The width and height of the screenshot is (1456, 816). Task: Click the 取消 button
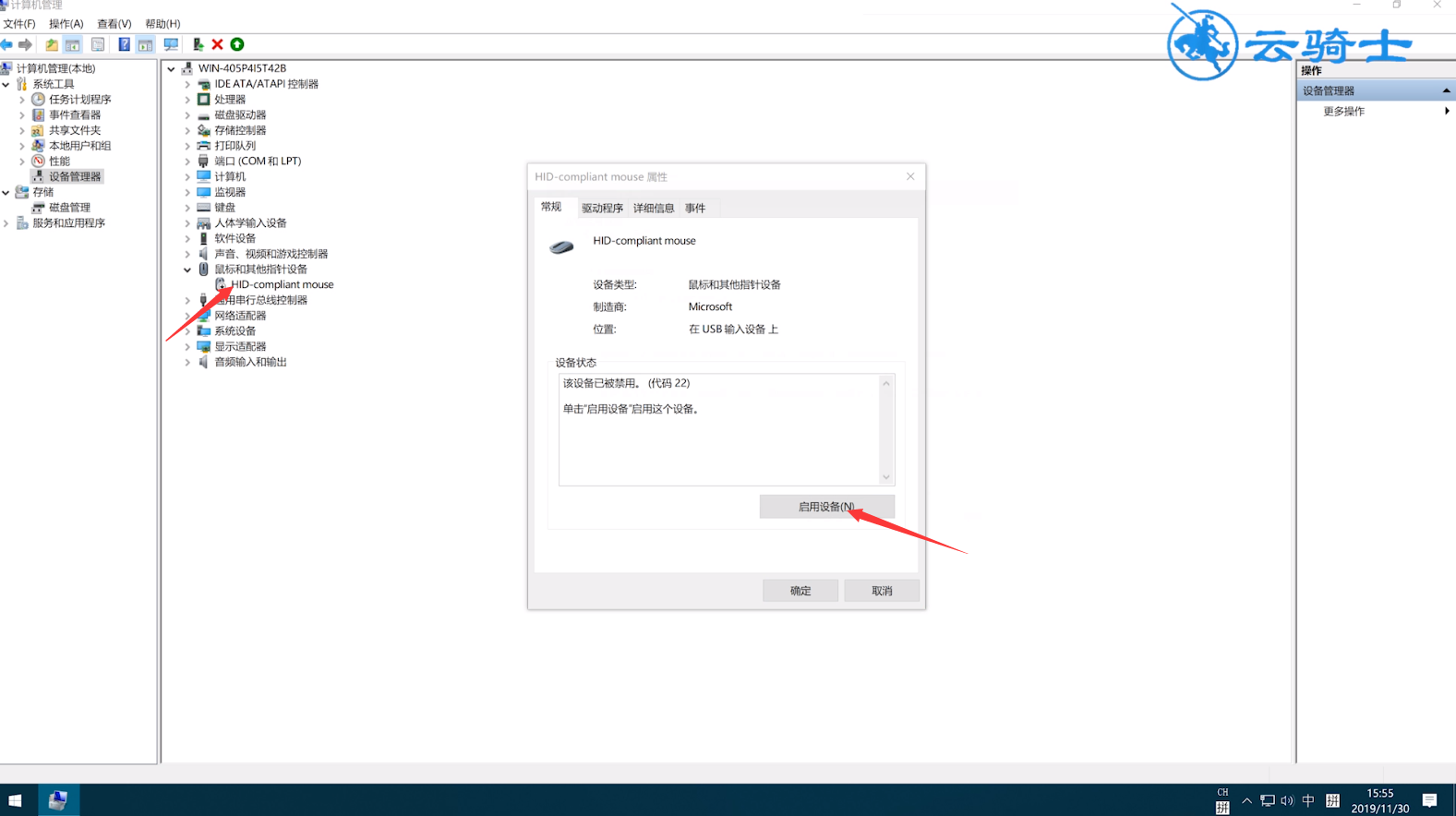(x=882, y=591)
